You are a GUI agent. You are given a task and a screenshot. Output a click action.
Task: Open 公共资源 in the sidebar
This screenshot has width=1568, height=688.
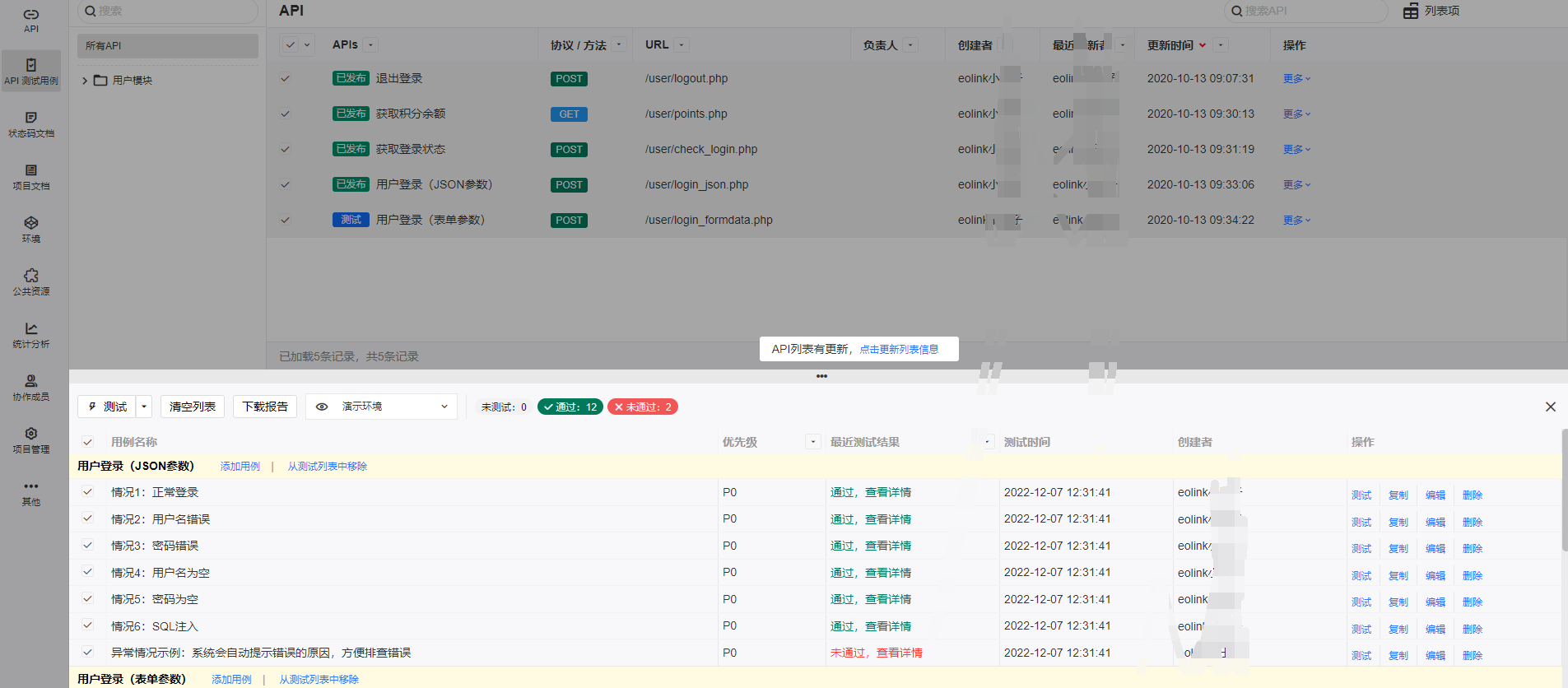pyautogui.click(x=31, y=282)
